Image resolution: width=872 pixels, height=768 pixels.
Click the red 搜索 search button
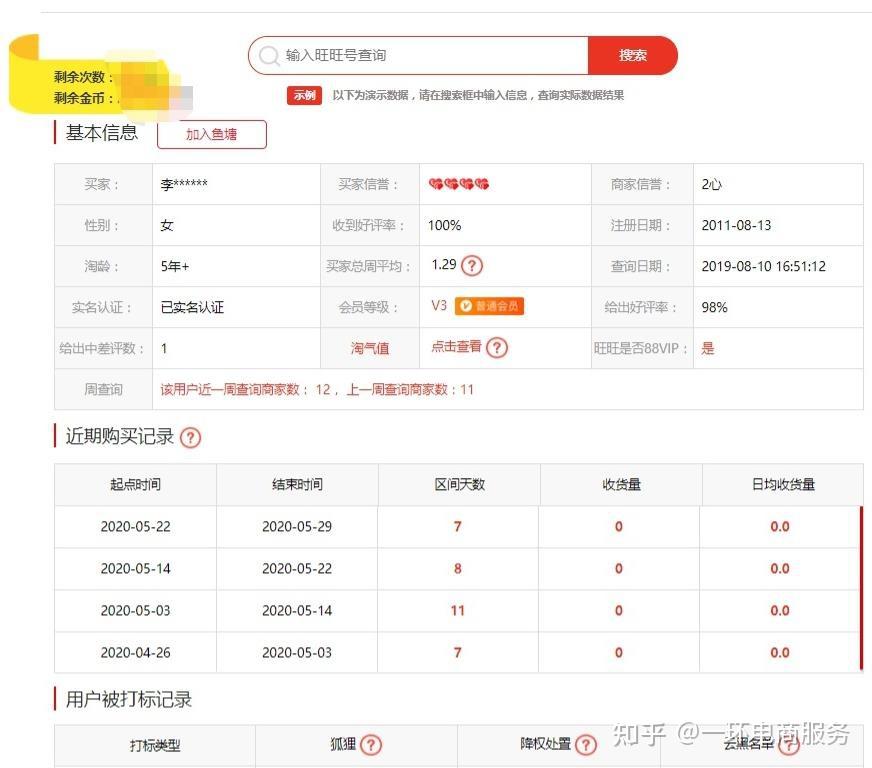(632, 55)
